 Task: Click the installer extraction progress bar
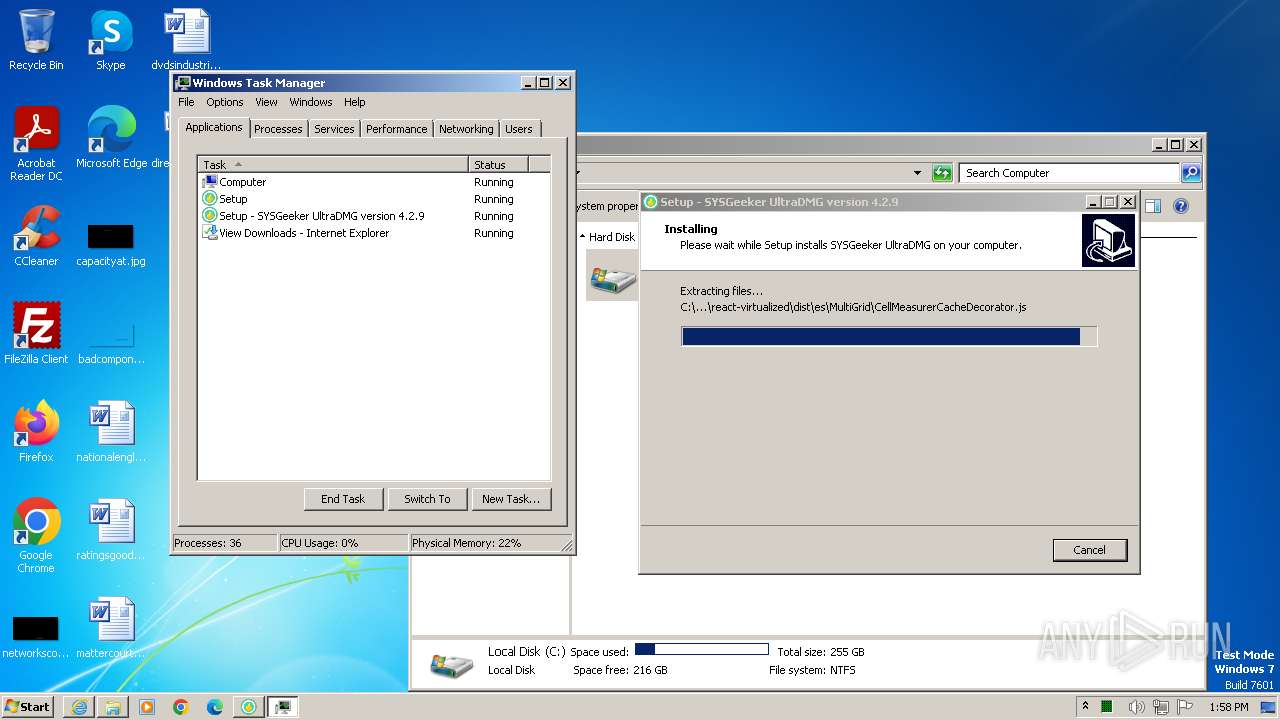tap(889, 337)
